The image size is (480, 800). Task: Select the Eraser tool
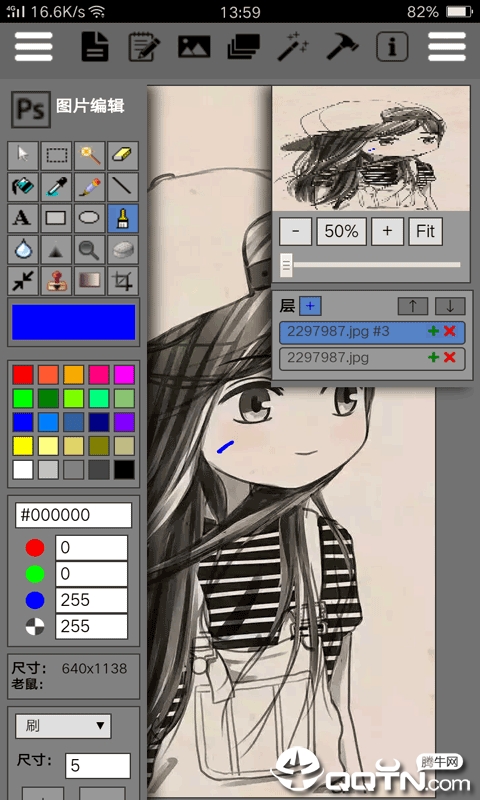(123, 156)
